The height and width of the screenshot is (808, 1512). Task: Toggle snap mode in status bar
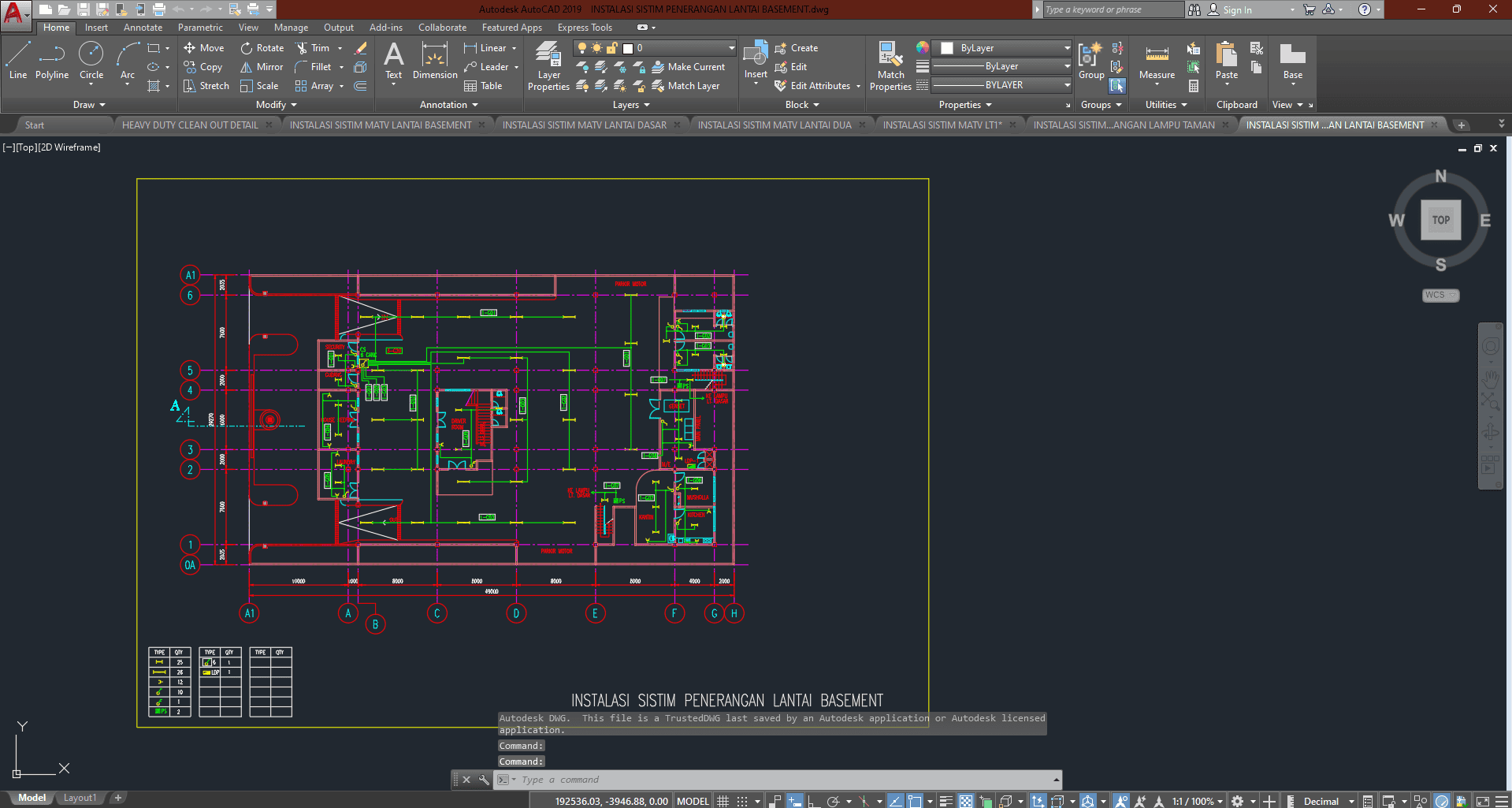pos(742,801)
